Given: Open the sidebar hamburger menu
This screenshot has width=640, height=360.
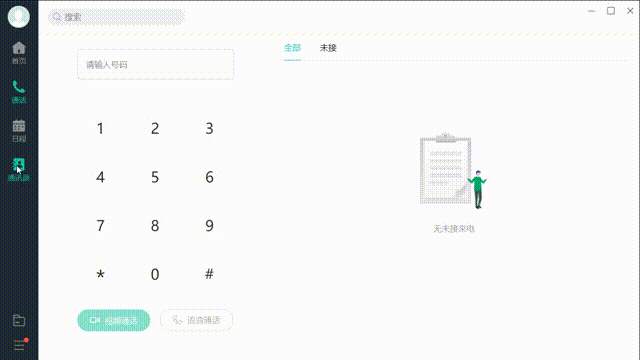Looking at the screenshot, I should tap(19, 345).
